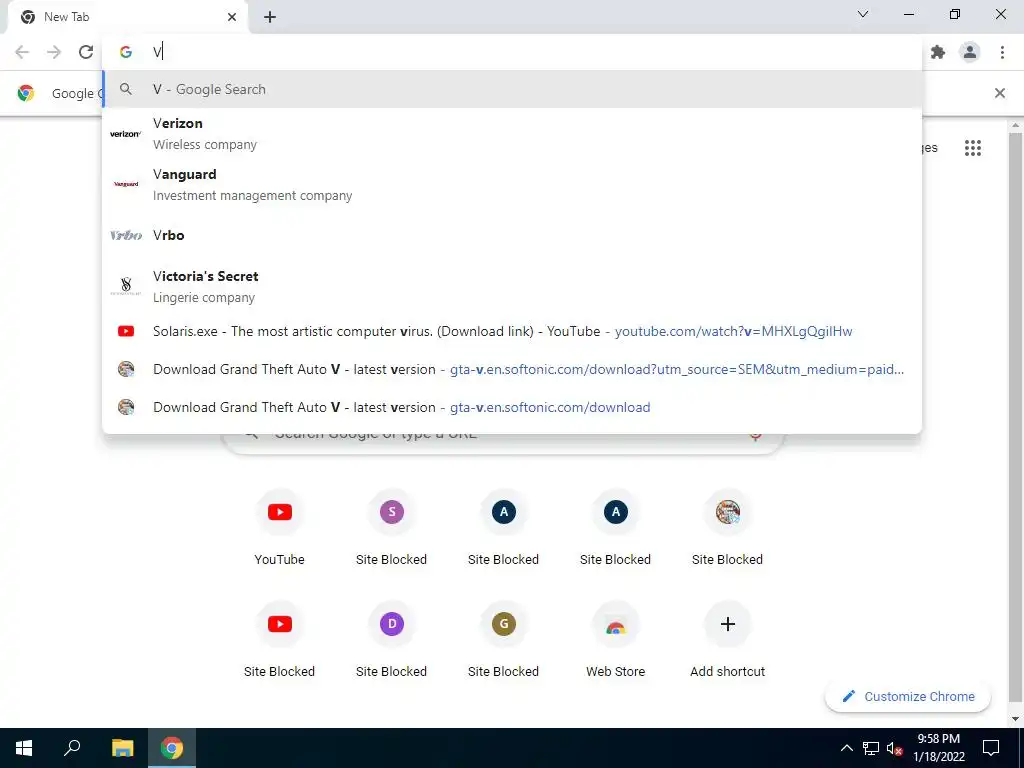
Task: Click the Verizon logo icon
Action: pos(125,134)
